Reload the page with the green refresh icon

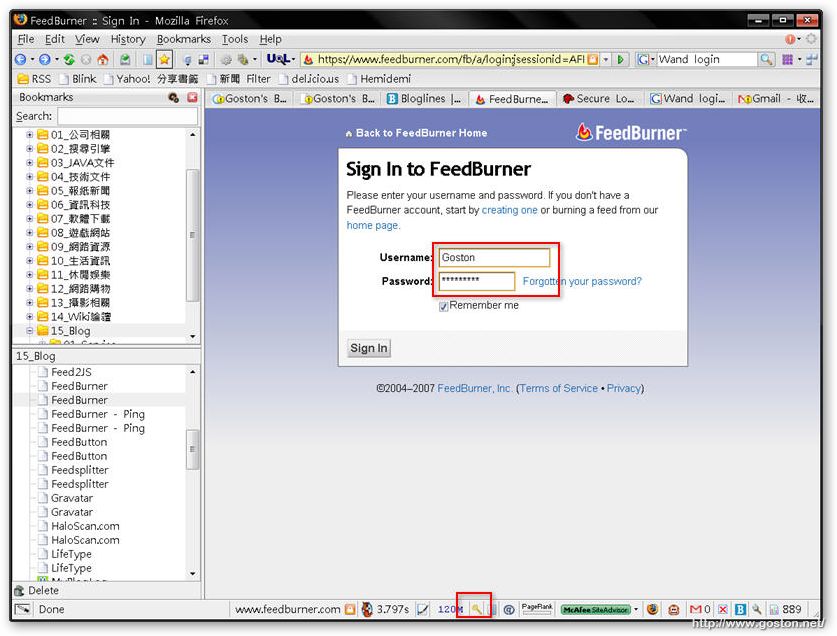pyautogui.click(x=69, y=59)
